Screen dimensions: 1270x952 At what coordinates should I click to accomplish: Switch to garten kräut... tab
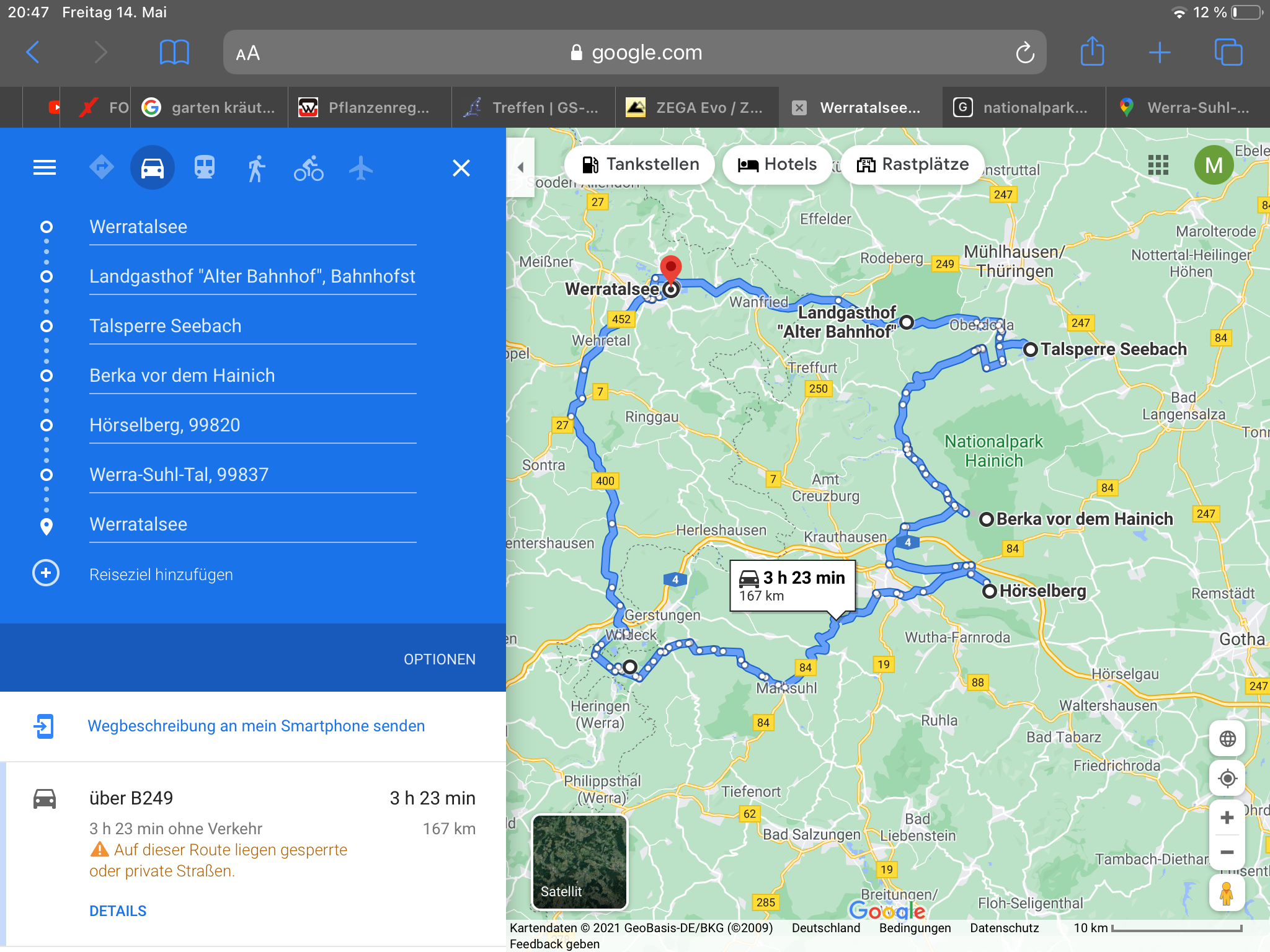point(209,107)
